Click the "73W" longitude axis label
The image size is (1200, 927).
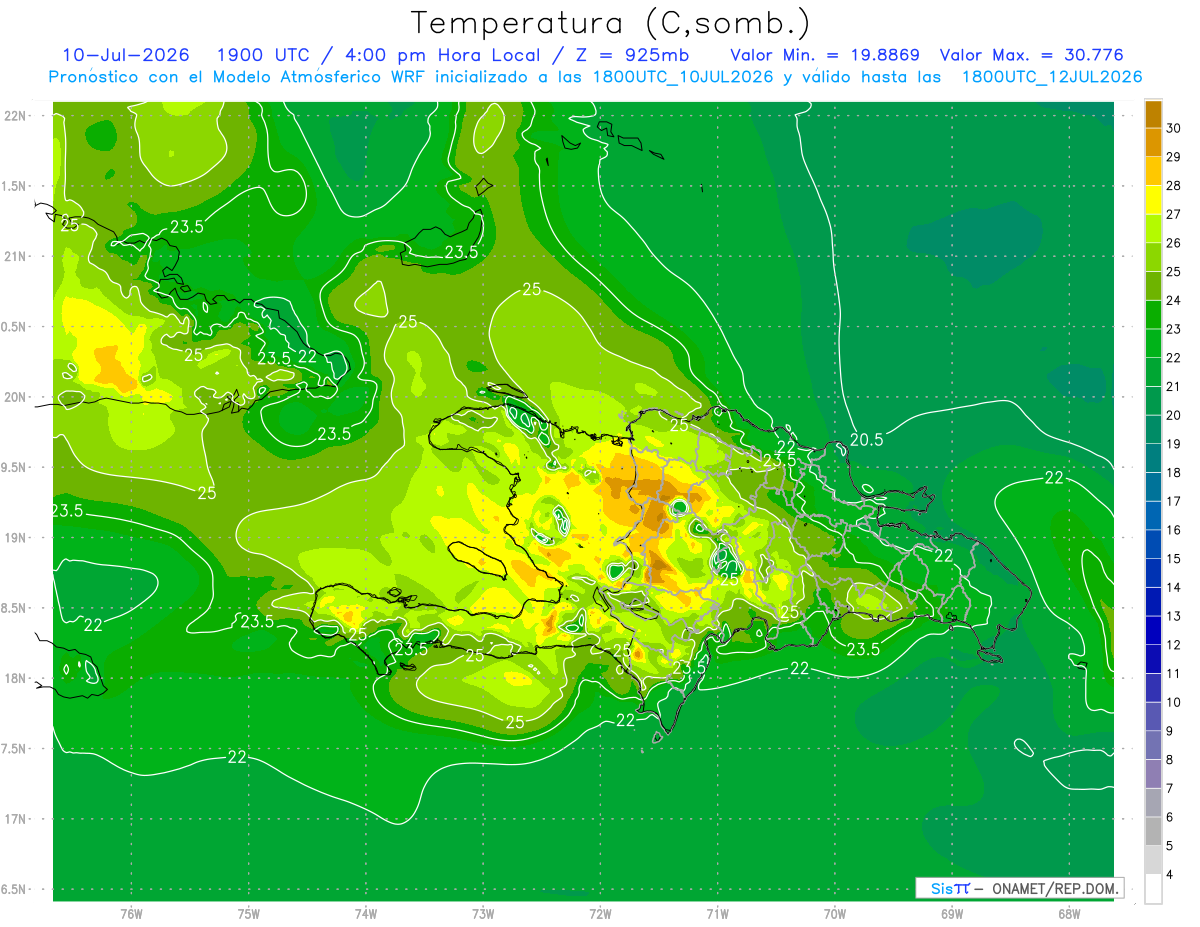tap(483, 913)
